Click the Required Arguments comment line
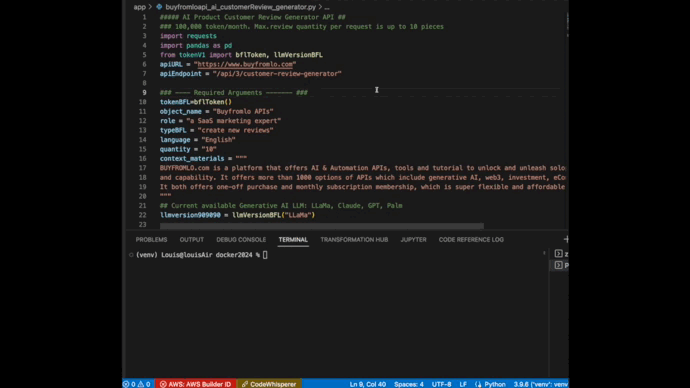Image resolution: width=690 pixels, height=388 pixels. point(234,92)
